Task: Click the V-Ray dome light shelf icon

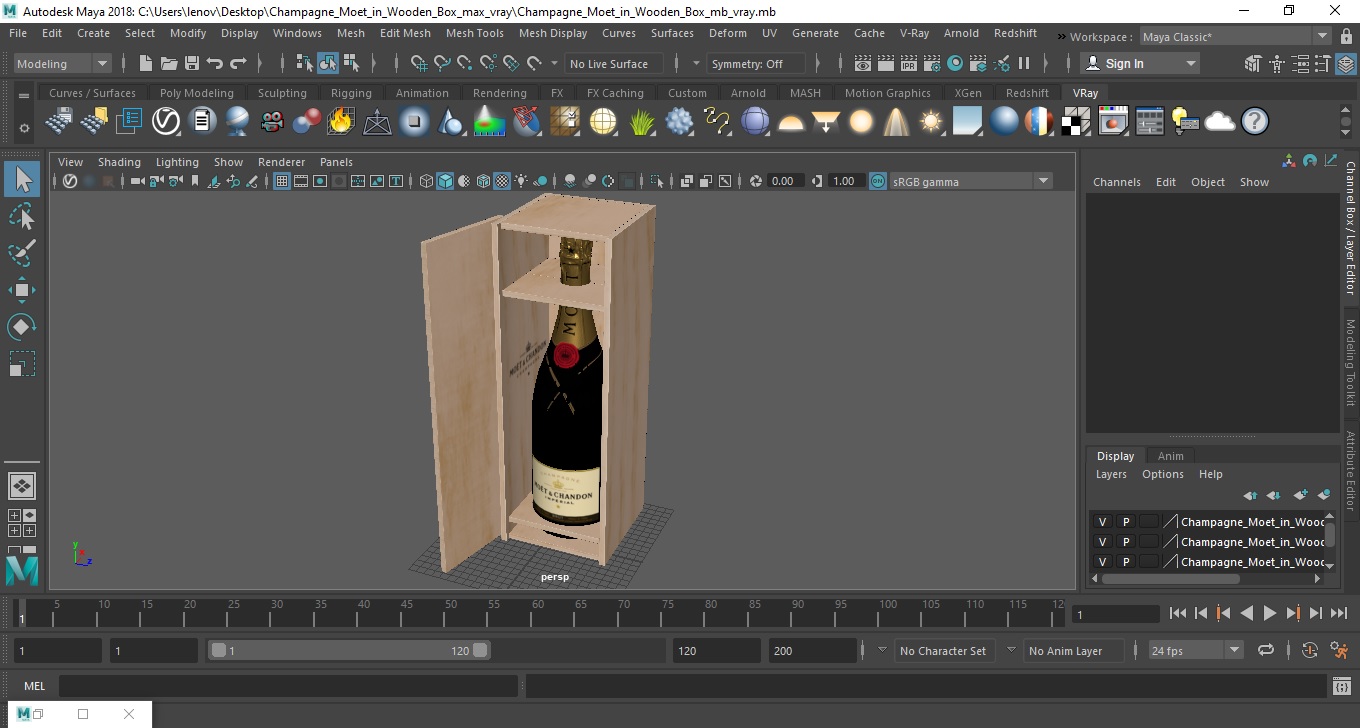Action: coord(791,122)
